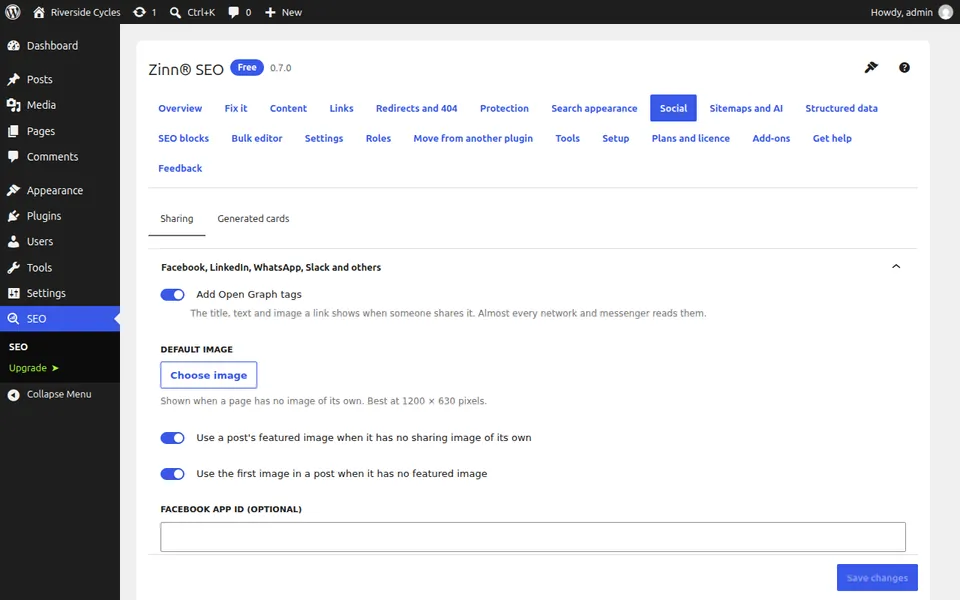The height and width of the screenshot is (600, 960).
Task: Open the SEO blocks tab
Action: (184, 138)
